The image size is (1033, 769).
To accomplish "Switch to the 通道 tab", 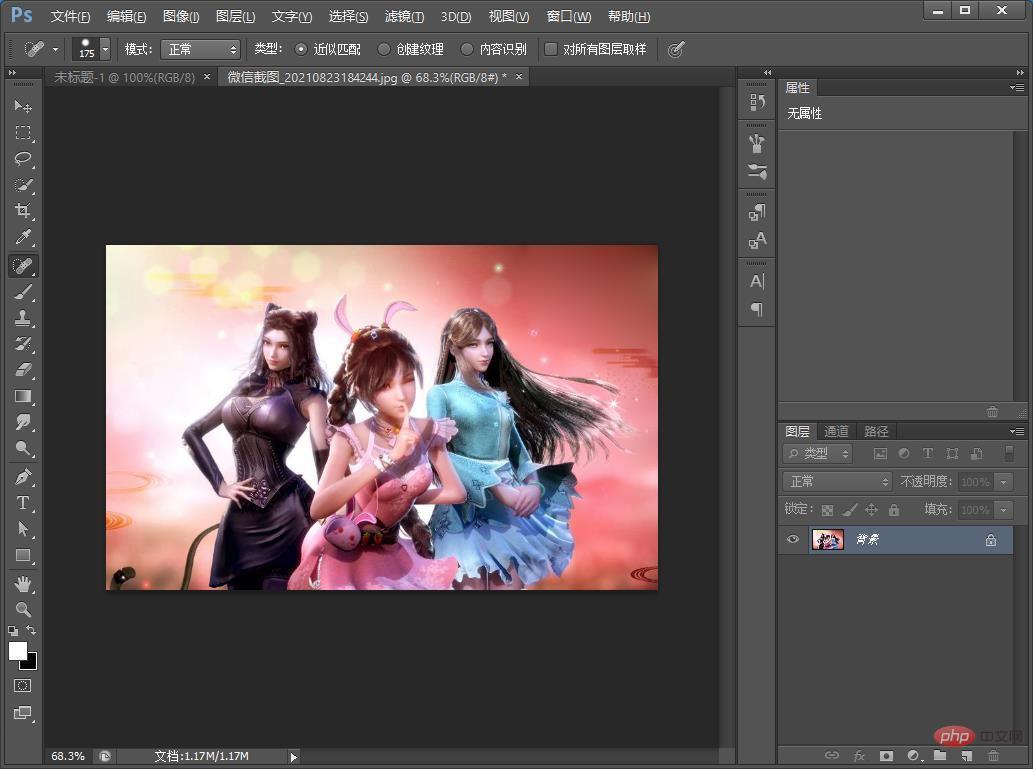I will 836,432.
